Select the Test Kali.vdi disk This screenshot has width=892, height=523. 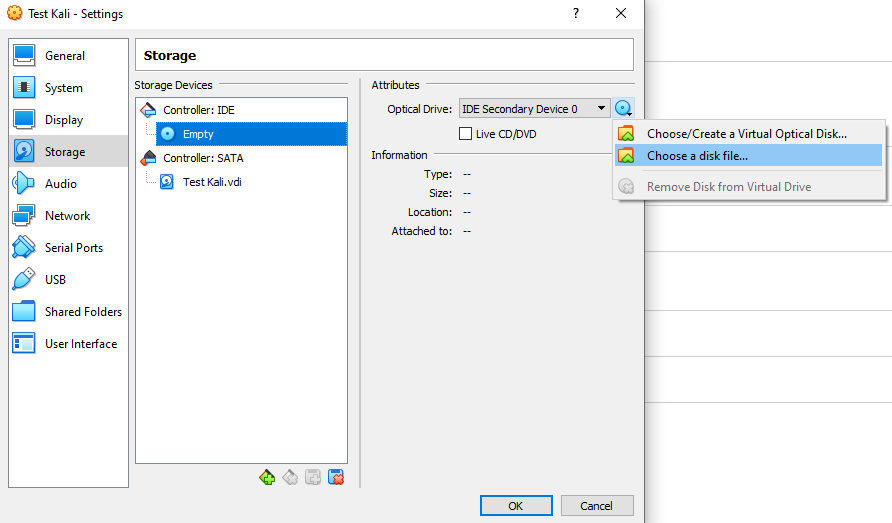pos(213,182)
